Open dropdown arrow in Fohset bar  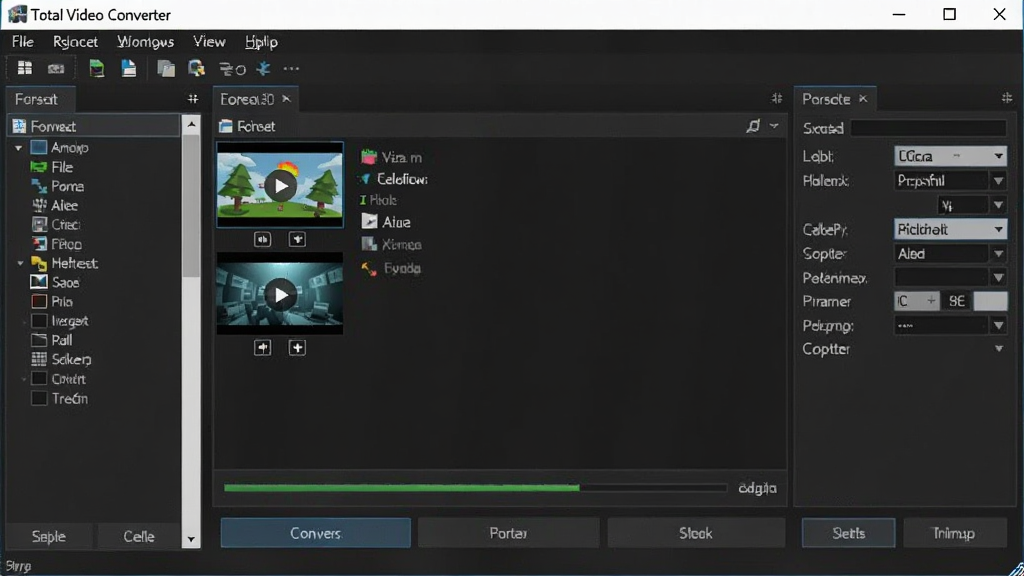[x=774, y=125]
